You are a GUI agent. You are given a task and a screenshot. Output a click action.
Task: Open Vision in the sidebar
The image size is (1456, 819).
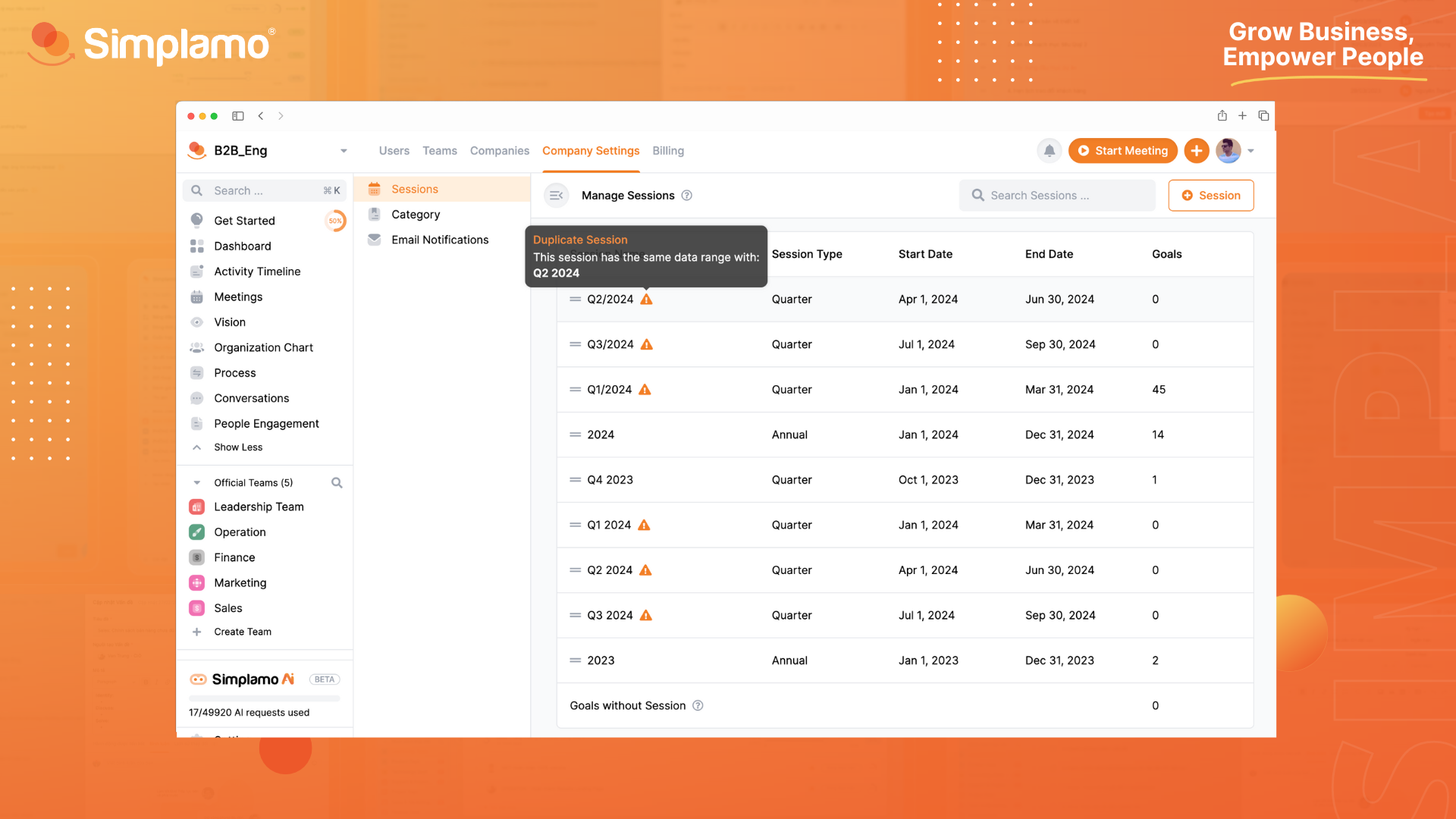pyautogui.click(x=230, y=322)
